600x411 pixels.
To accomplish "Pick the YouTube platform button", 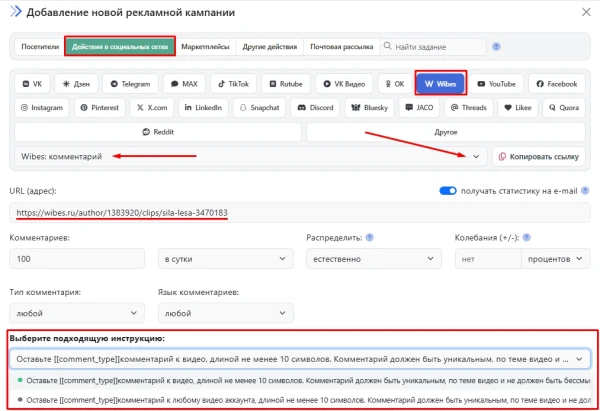I will tap(495, 85).
